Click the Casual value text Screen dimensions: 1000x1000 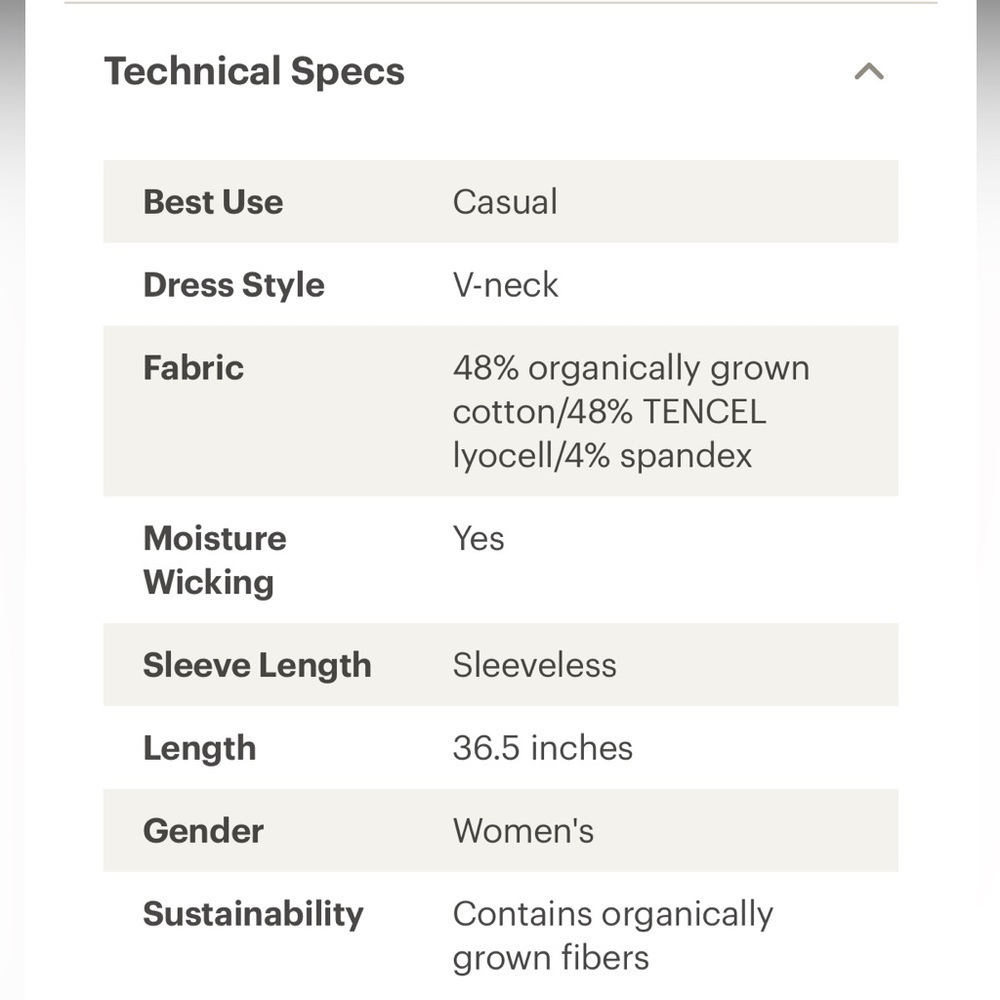tap(504, 202)
